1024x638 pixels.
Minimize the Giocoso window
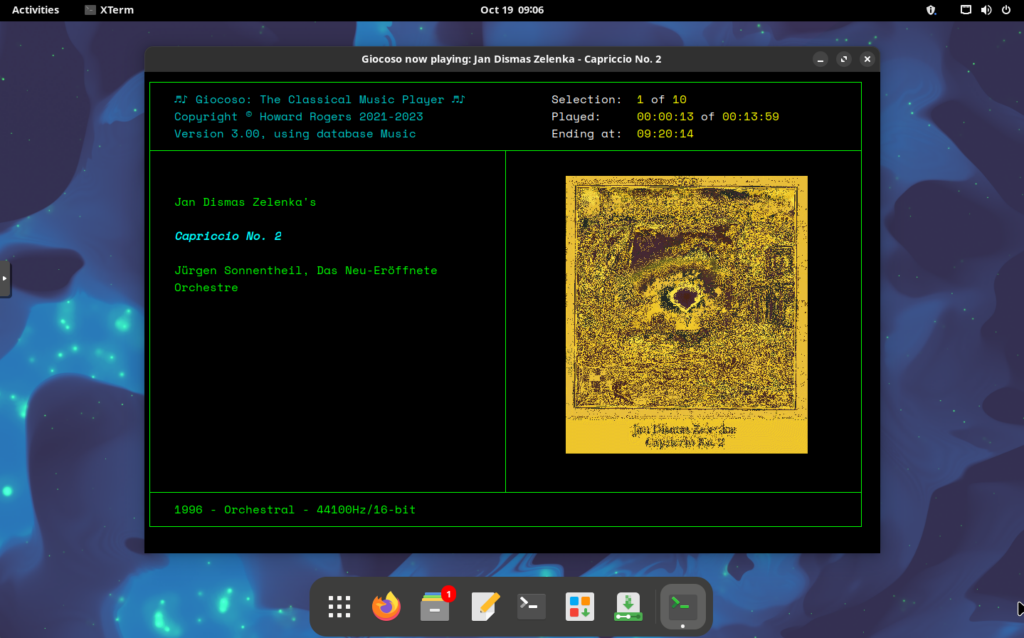(x=820, y=59)
